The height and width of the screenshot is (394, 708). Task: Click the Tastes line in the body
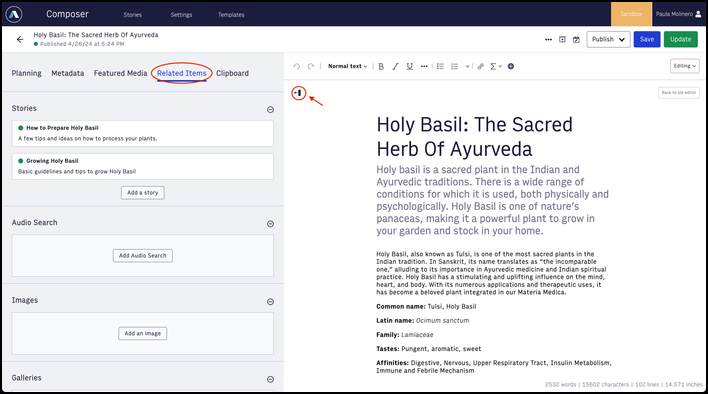pyautogui.click(x=429, y=349)
